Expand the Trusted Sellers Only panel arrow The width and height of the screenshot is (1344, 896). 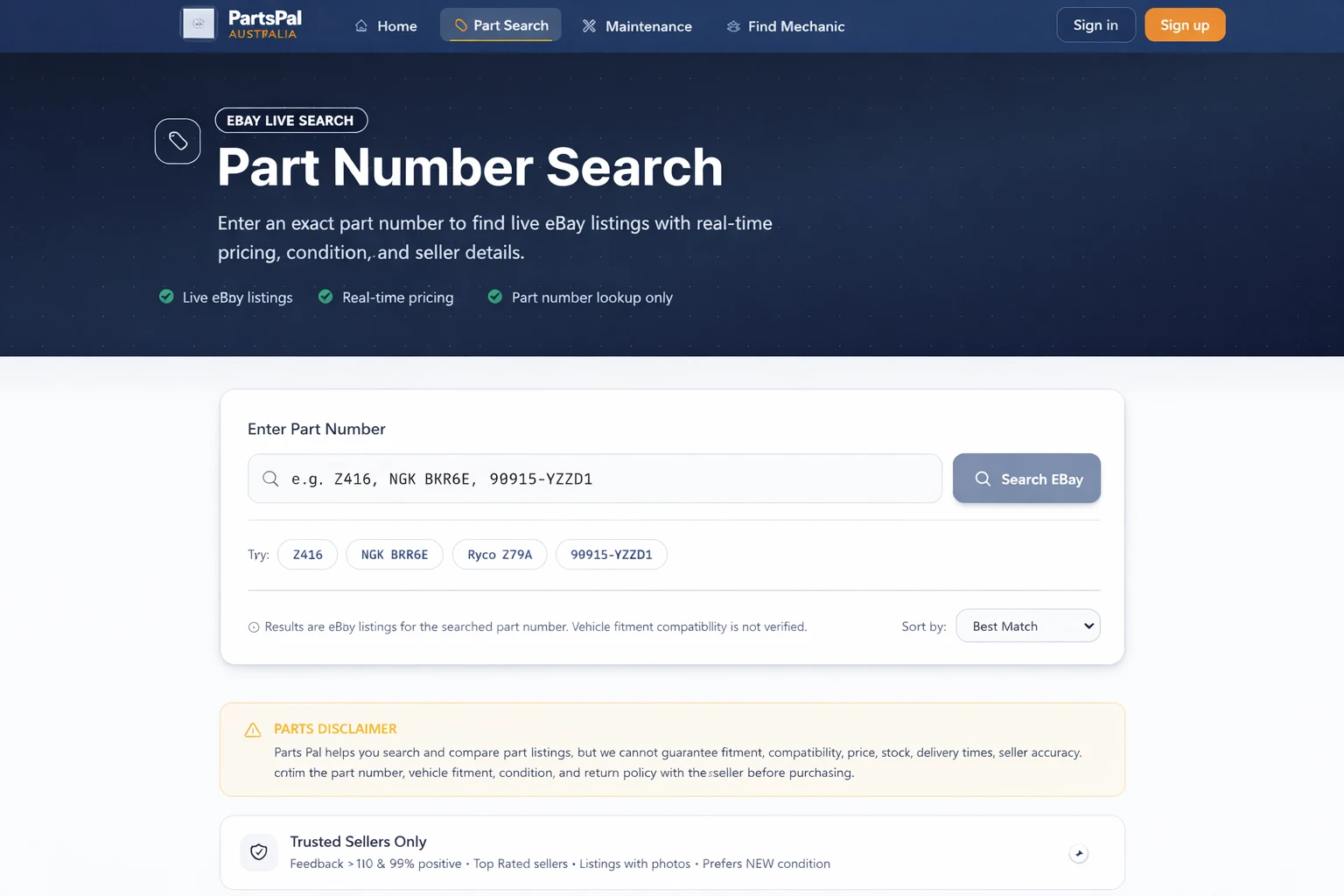1079,853
